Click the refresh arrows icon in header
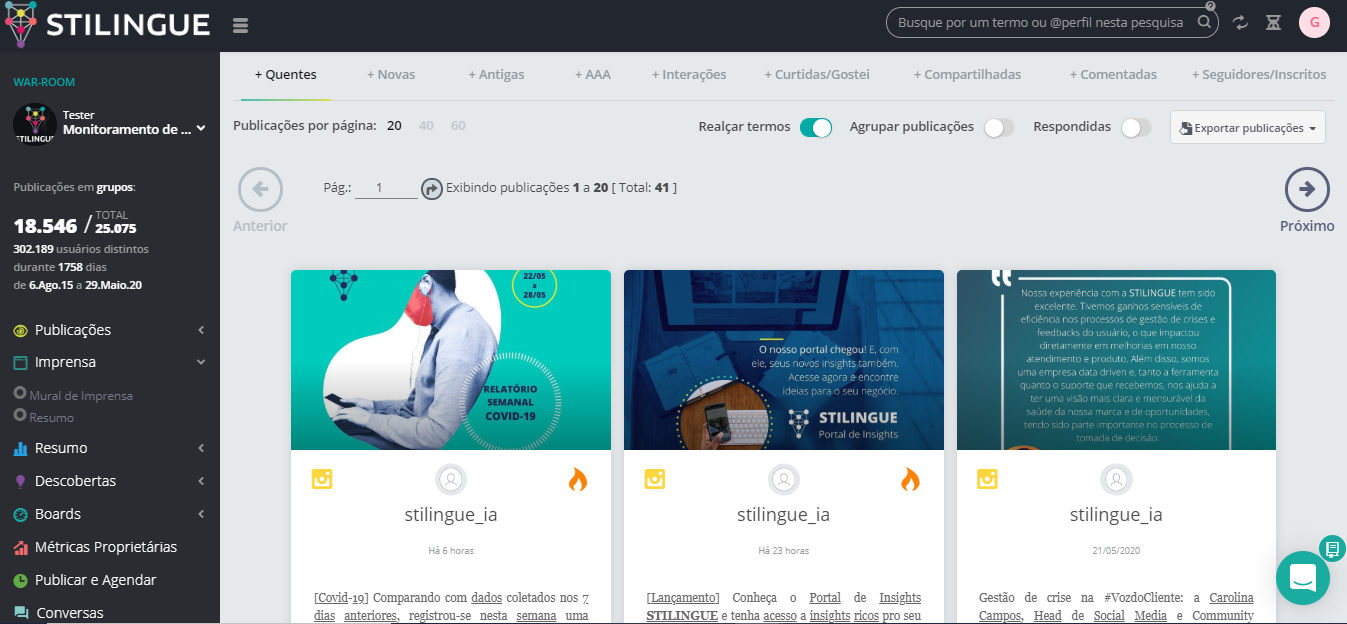 (x=1240, y=23)
